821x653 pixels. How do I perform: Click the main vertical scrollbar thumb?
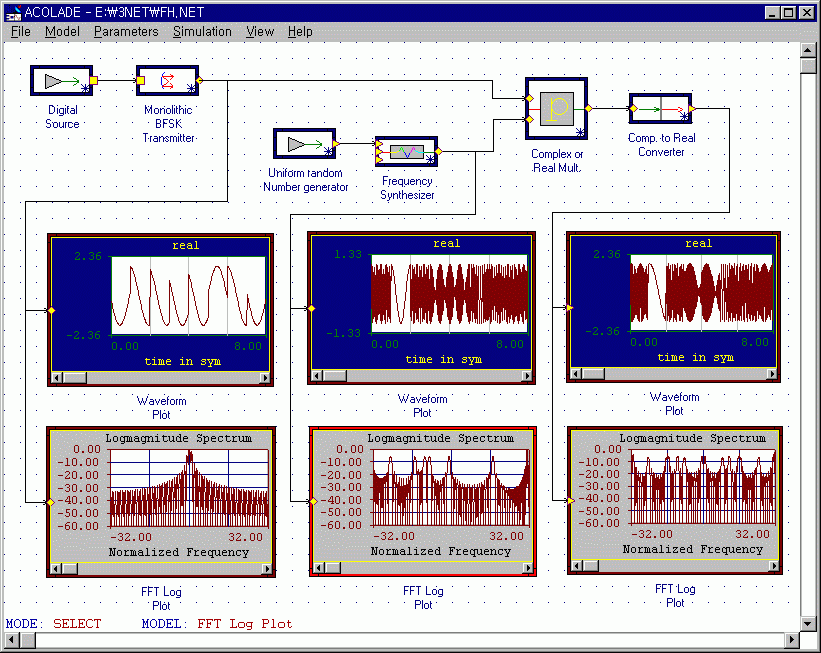point(808,66)
